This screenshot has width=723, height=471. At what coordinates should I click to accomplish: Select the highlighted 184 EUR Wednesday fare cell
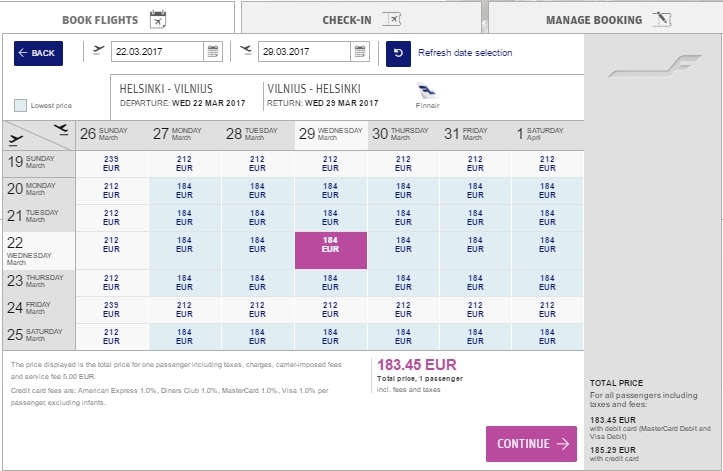click(331, 250)
